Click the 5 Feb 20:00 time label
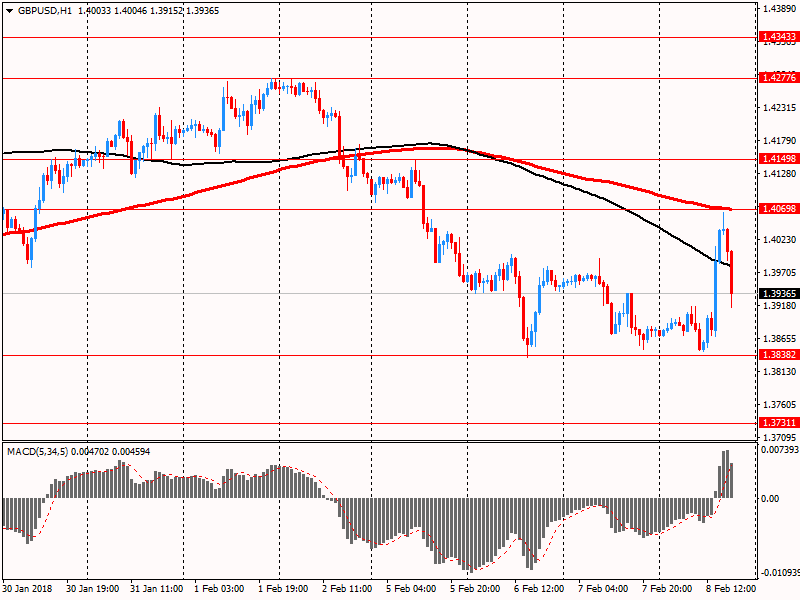The image size is (800, 600). [x=475, y=588]
